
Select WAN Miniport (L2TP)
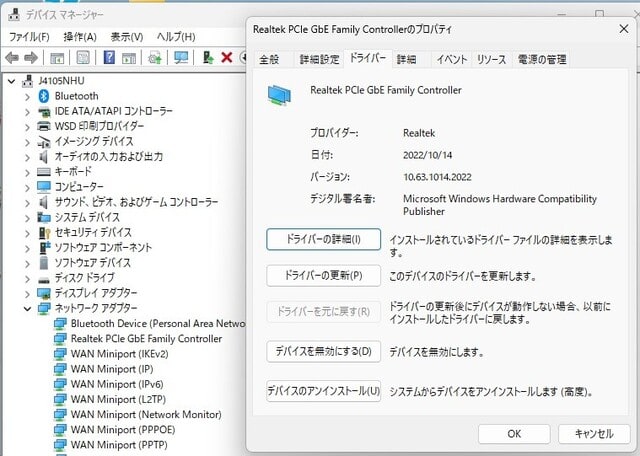118,399
